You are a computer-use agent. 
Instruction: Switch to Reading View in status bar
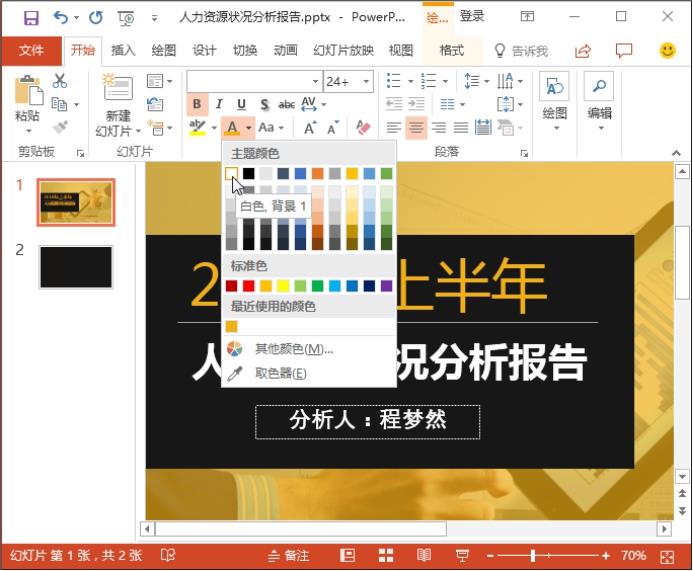[x=424, y=555]
